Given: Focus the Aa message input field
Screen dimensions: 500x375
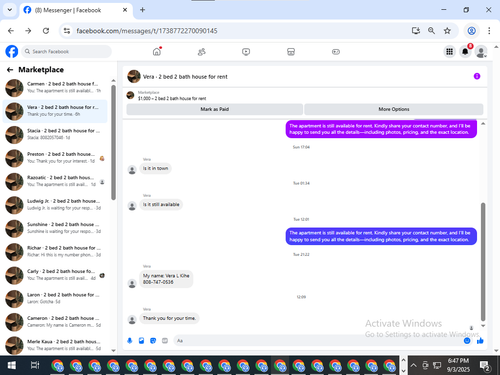Looking at the screenshot, I should [317, 341].
